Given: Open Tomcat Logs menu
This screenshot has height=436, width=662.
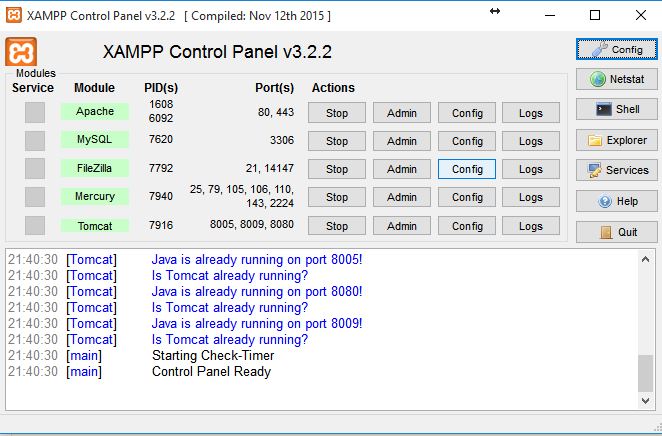Looking at the screenshot, I should coord(531,226).
